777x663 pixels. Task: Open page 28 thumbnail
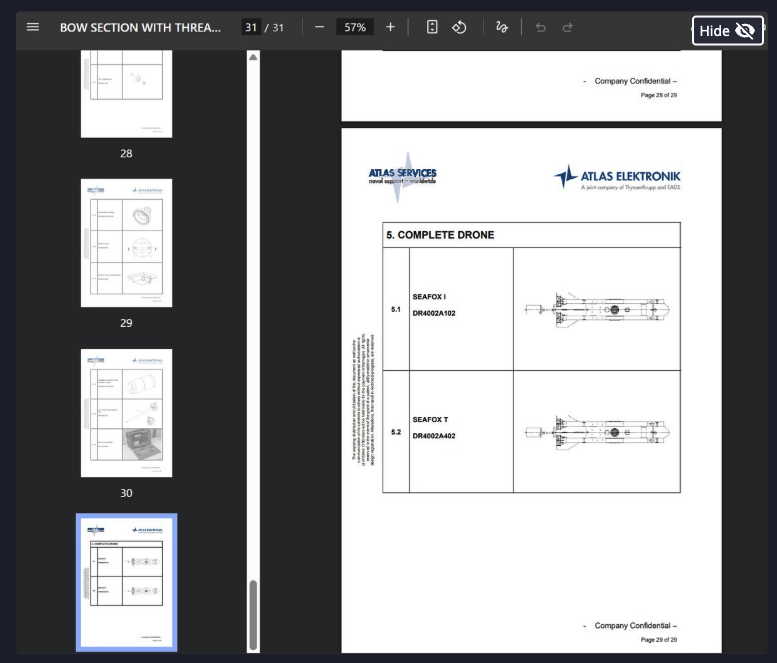point(126,93)
